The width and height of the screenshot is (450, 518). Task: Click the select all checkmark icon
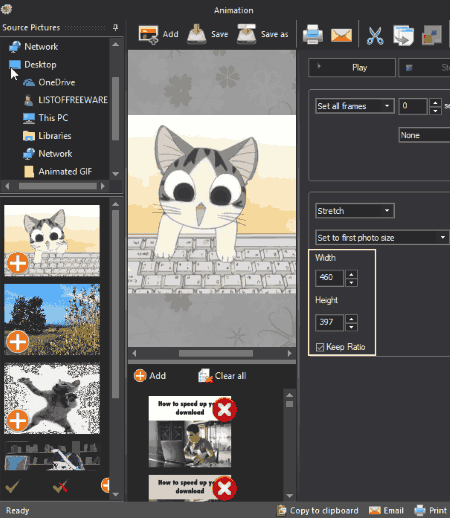[13, 486]
